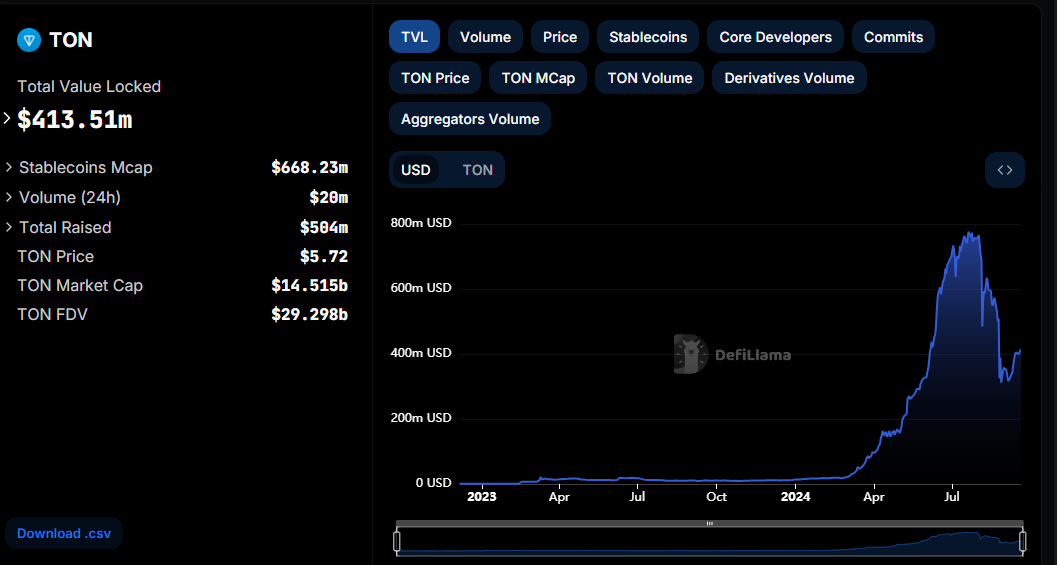
Task: Expand the Volume (24h) row
Action: (9, 197)
